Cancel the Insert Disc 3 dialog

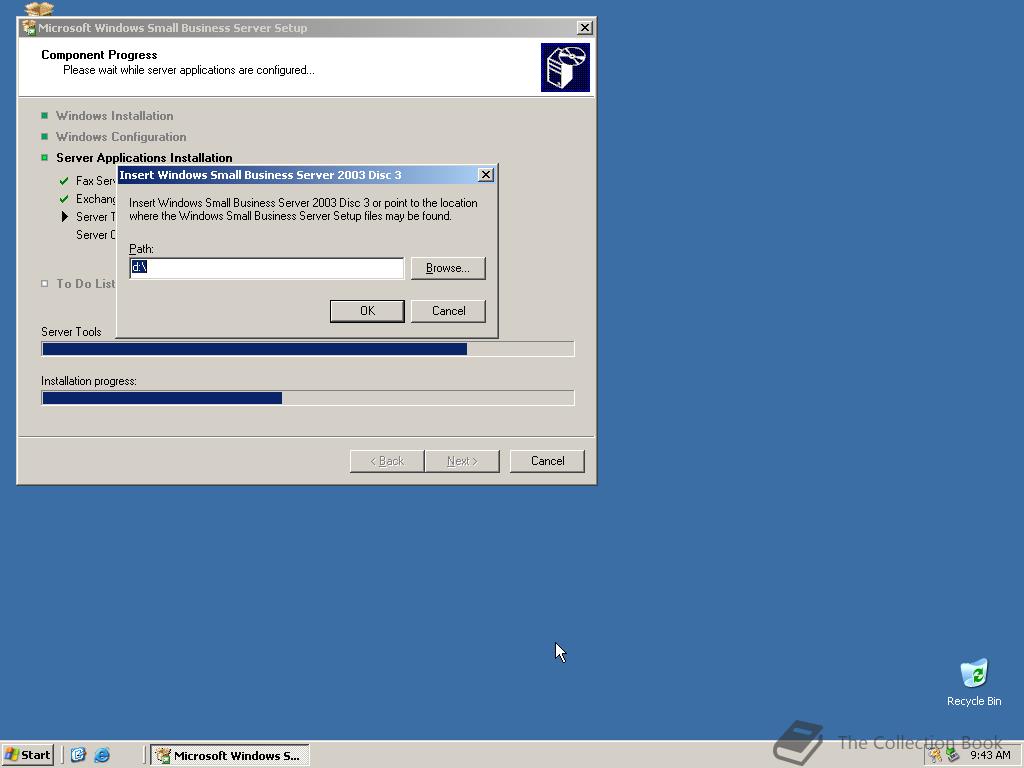(449, 311)
